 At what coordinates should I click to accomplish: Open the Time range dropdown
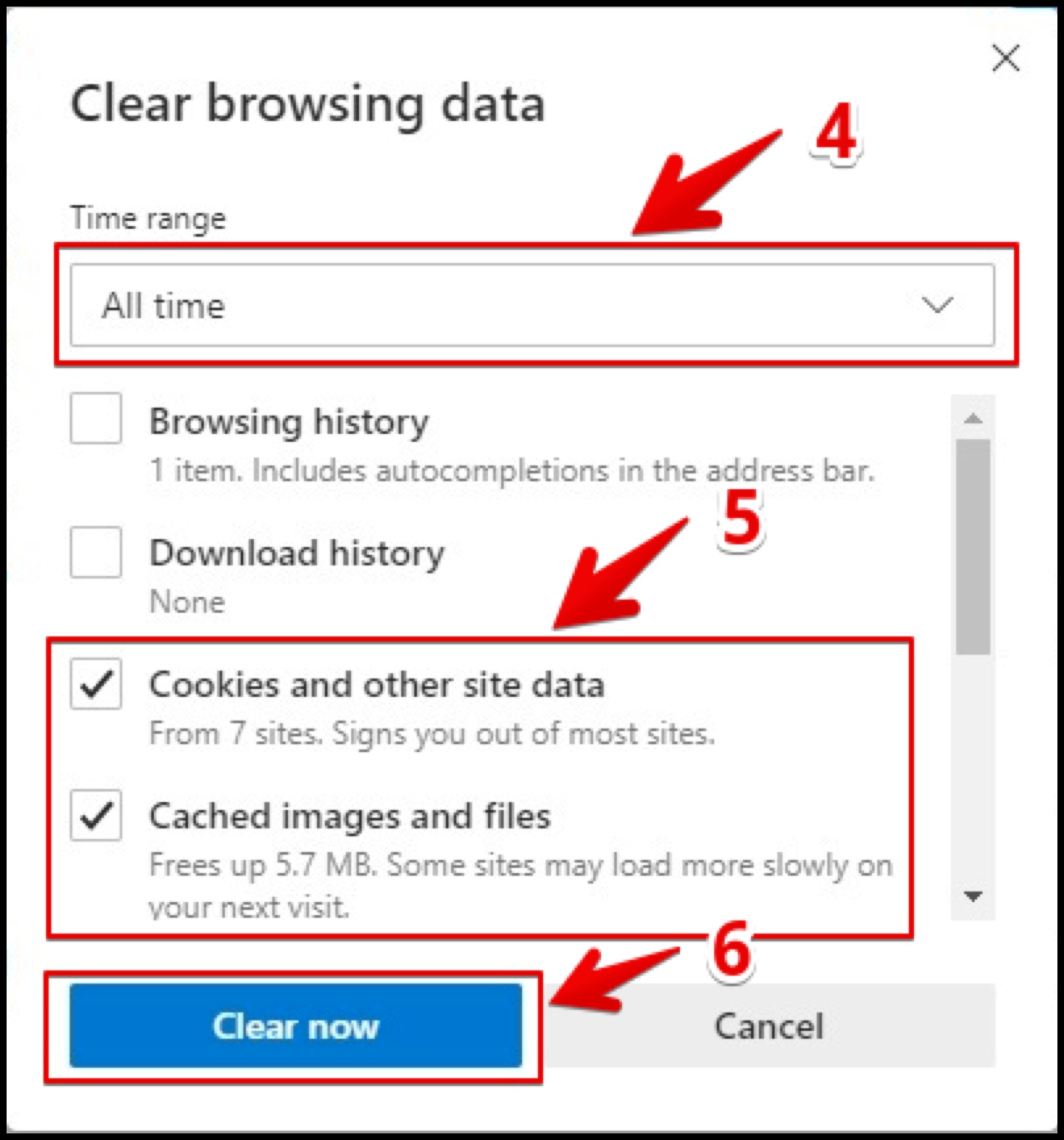click(532, 305)
